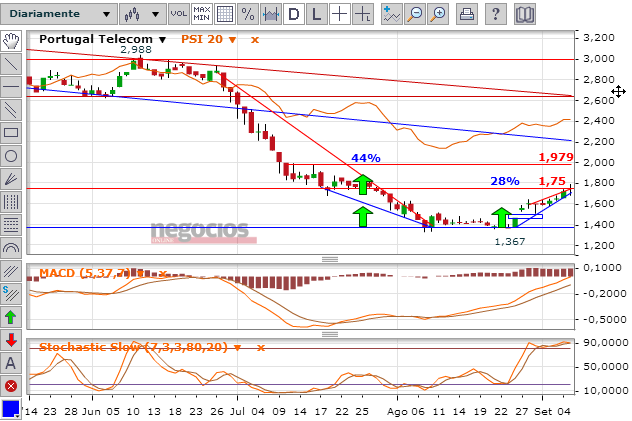Grab the divider handle above MACD panel
632x421 pixels.
coord(330,259)
